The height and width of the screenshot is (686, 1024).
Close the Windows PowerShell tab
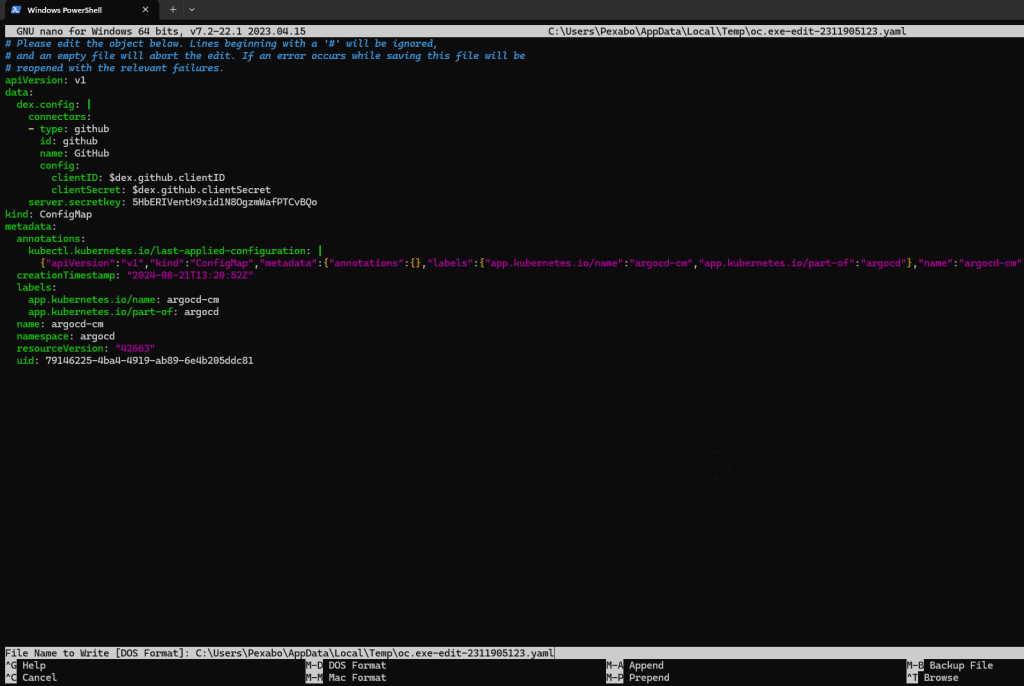point(145,10)
